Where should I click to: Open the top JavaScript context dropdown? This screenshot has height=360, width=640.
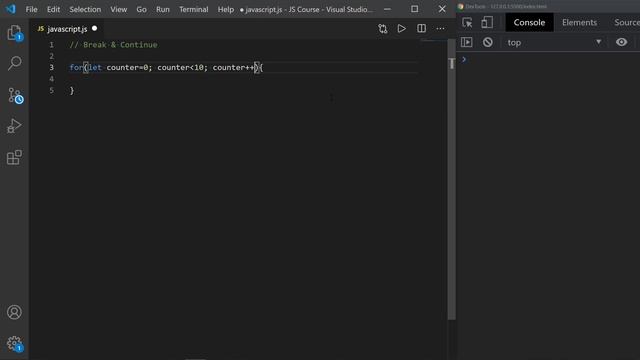coord(554,42)
